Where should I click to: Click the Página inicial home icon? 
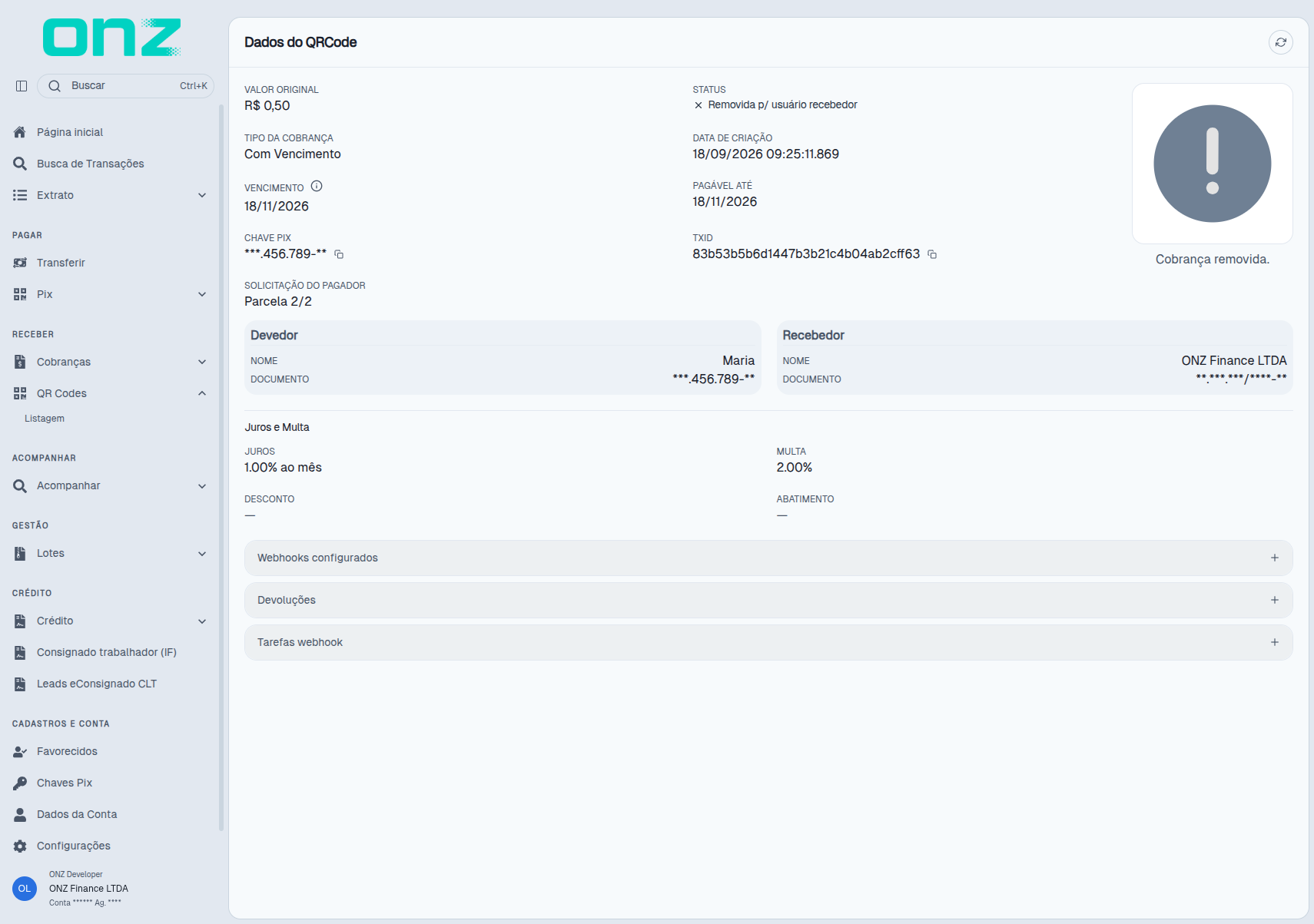tap(20, 132)
